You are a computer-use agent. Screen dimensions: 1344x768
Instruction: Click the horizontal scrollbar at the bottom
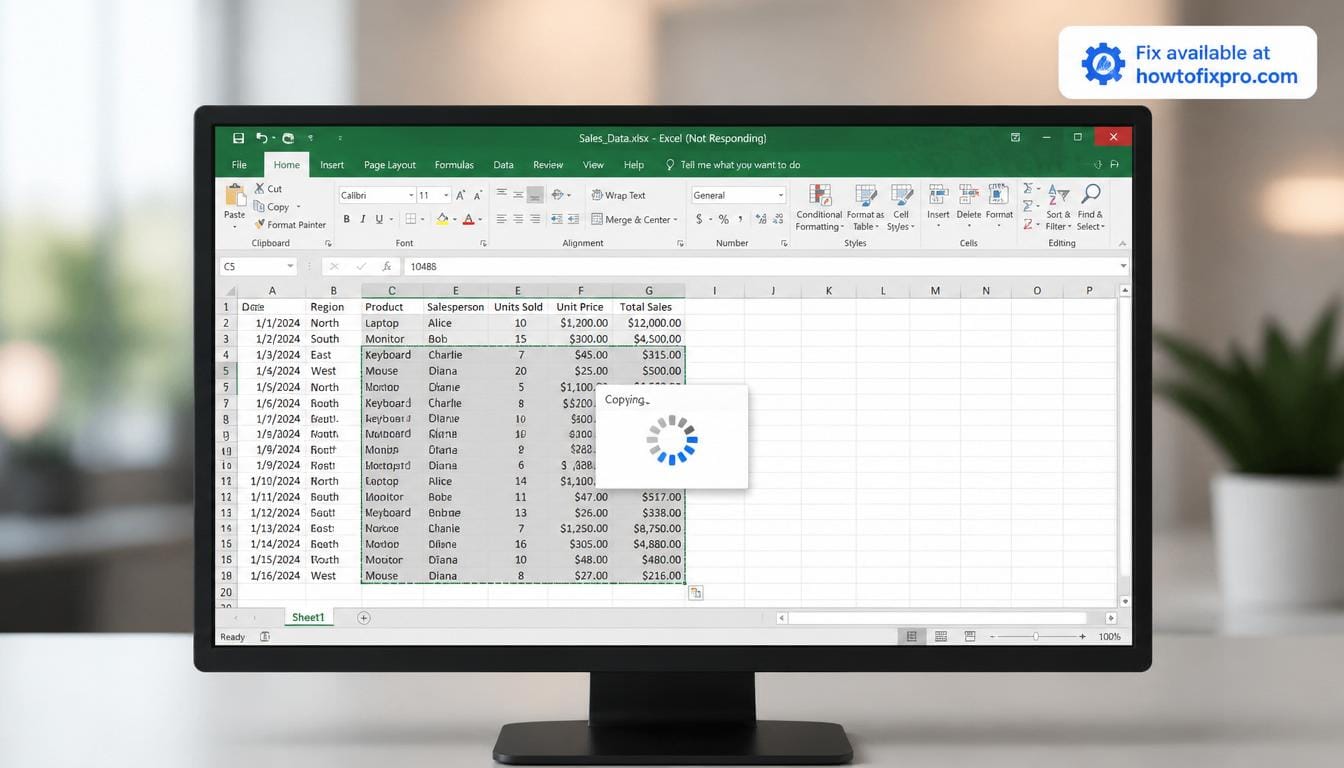(x=946, y=618)
